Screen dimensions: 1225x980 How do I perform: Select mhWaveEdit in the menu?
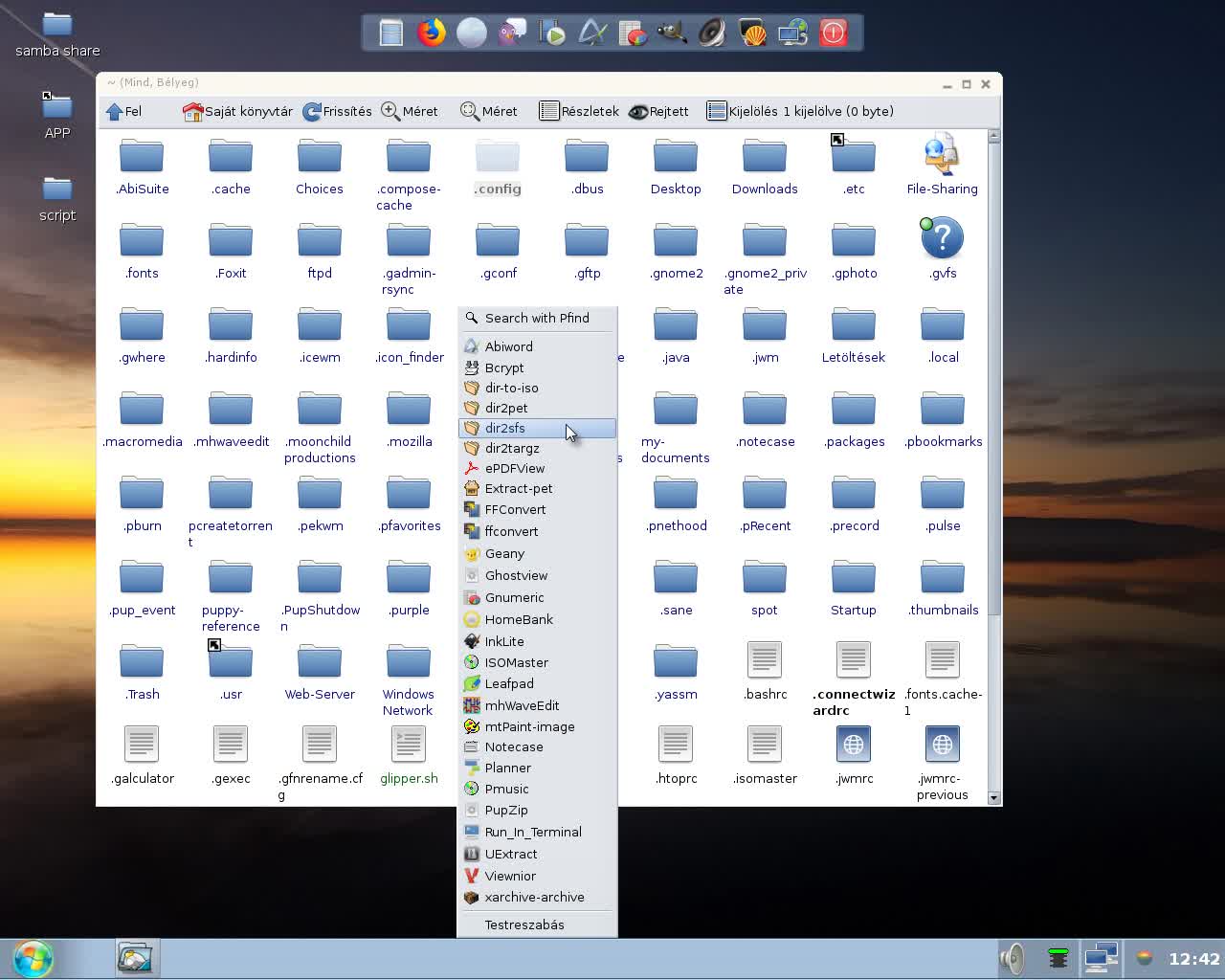pos(537,705)
